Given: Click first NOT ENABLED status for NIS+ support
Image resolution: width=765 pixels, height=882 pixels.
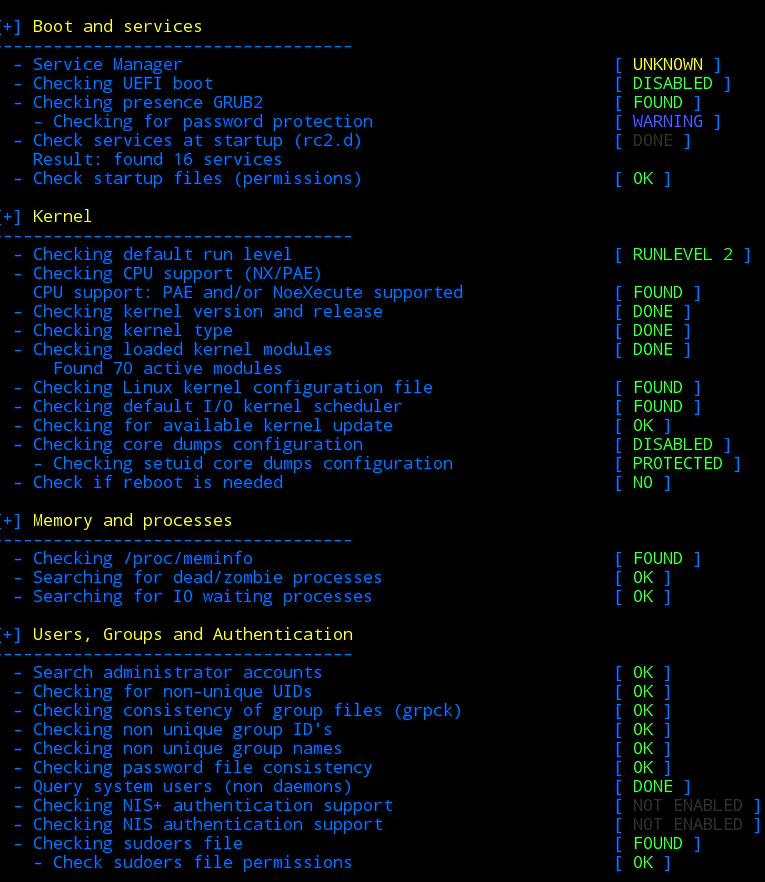Looking at the screenshot, I should (x=688, y=806).
